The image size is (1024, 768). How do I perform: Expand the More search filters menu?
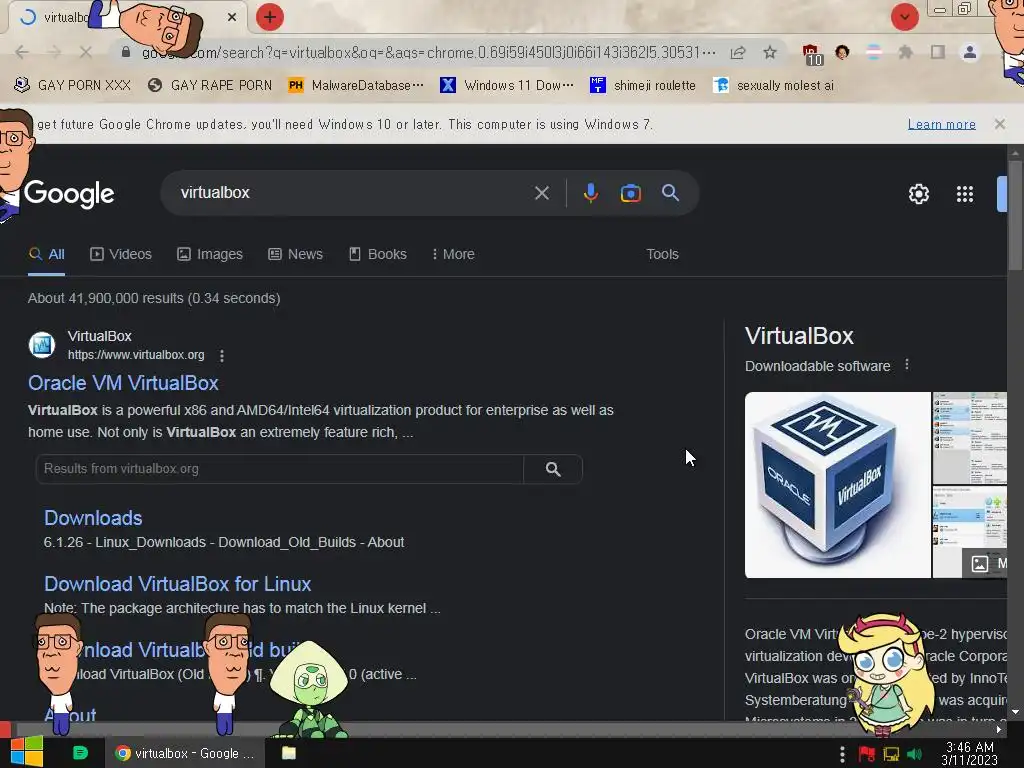coord(453,254)
